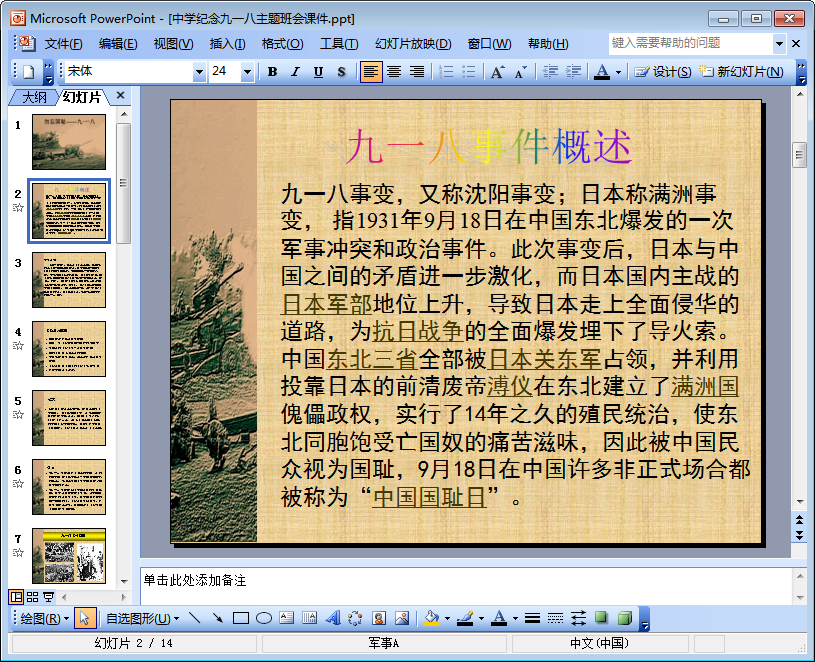The width and height of the screenshot is (815, 662).
Task: Open font name dropdown 宋体
Action: tap(199, 72)
